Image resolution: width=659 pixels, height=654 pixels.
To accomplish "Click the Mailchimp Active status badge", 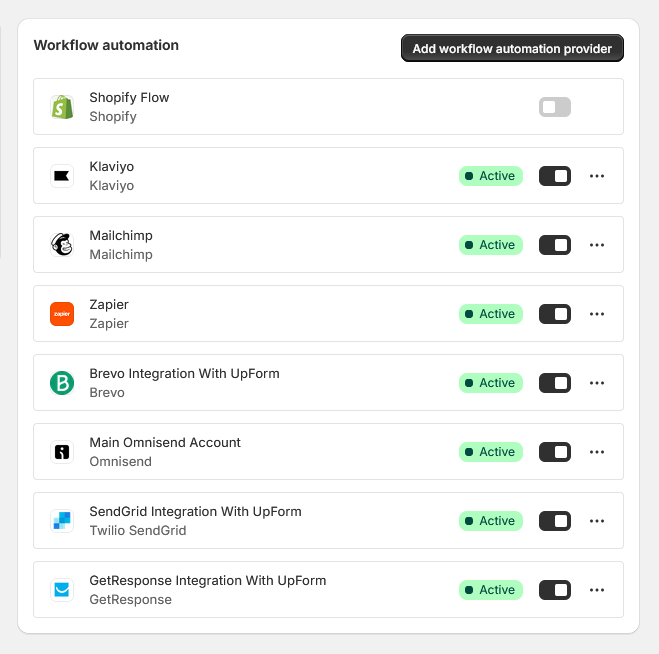I will (490, 245).
